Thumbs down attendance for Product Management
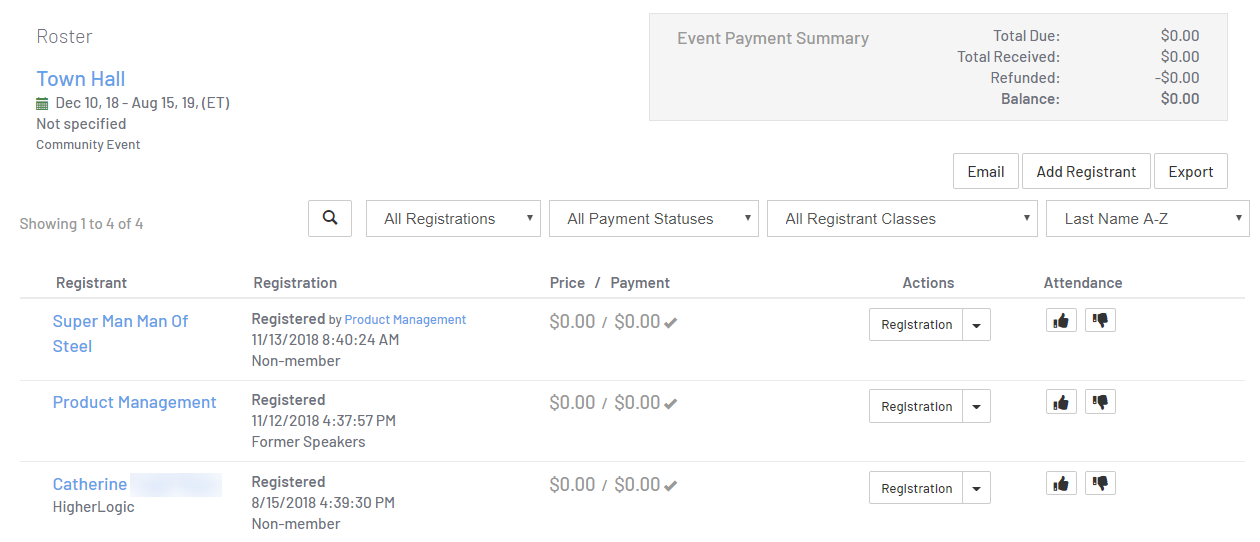This screenshot has width=1260, height=542. click(x=1100, y=402)
